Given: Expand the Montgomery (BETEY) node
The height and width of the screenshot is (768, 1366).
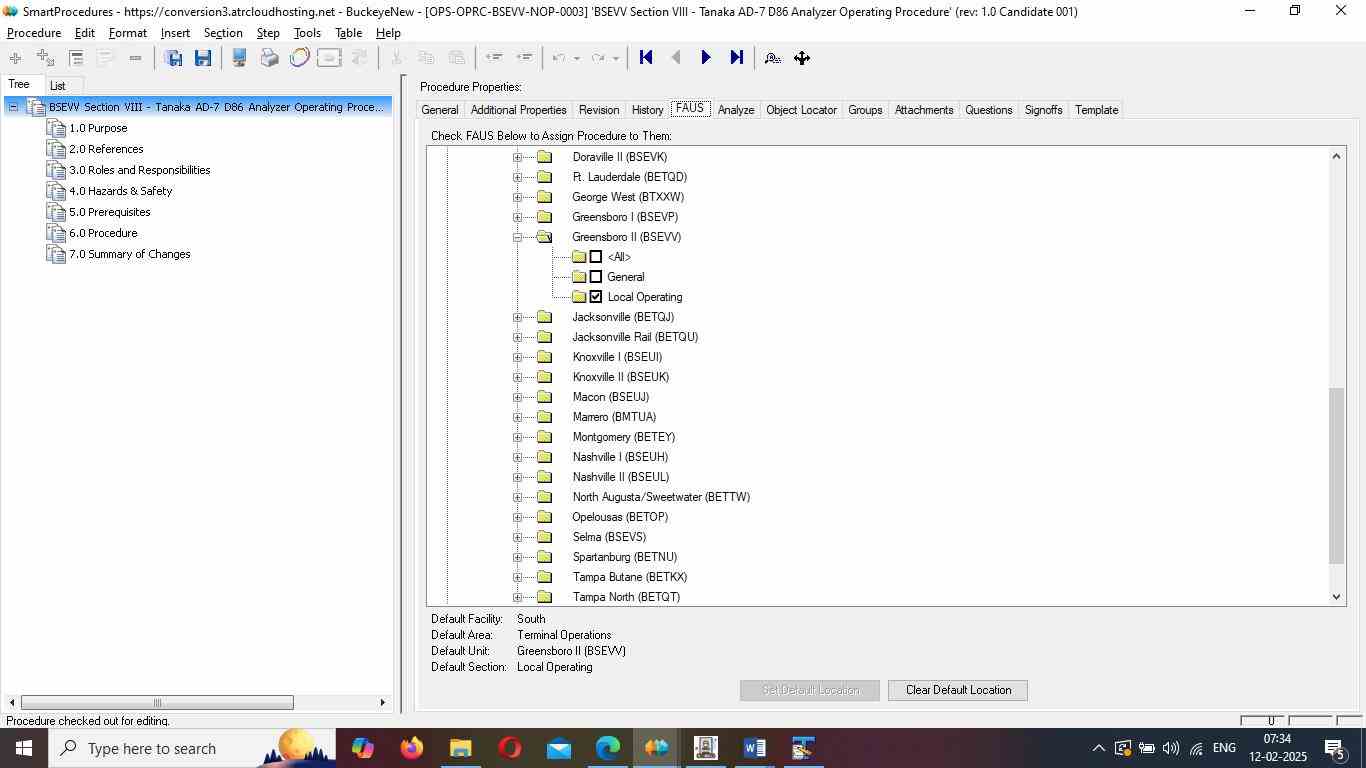Looking at the screenshot, I should click(x=517, y=437).
